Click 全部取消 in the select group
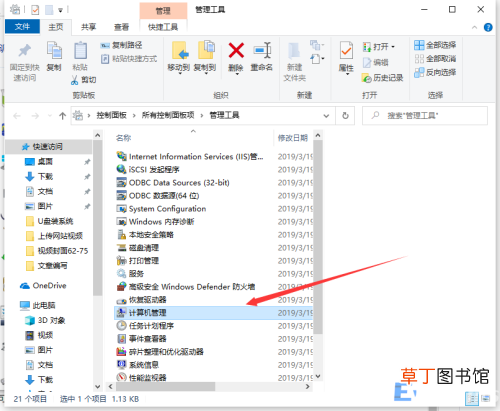Screen dimensions: 500x411 pos(435,59)
